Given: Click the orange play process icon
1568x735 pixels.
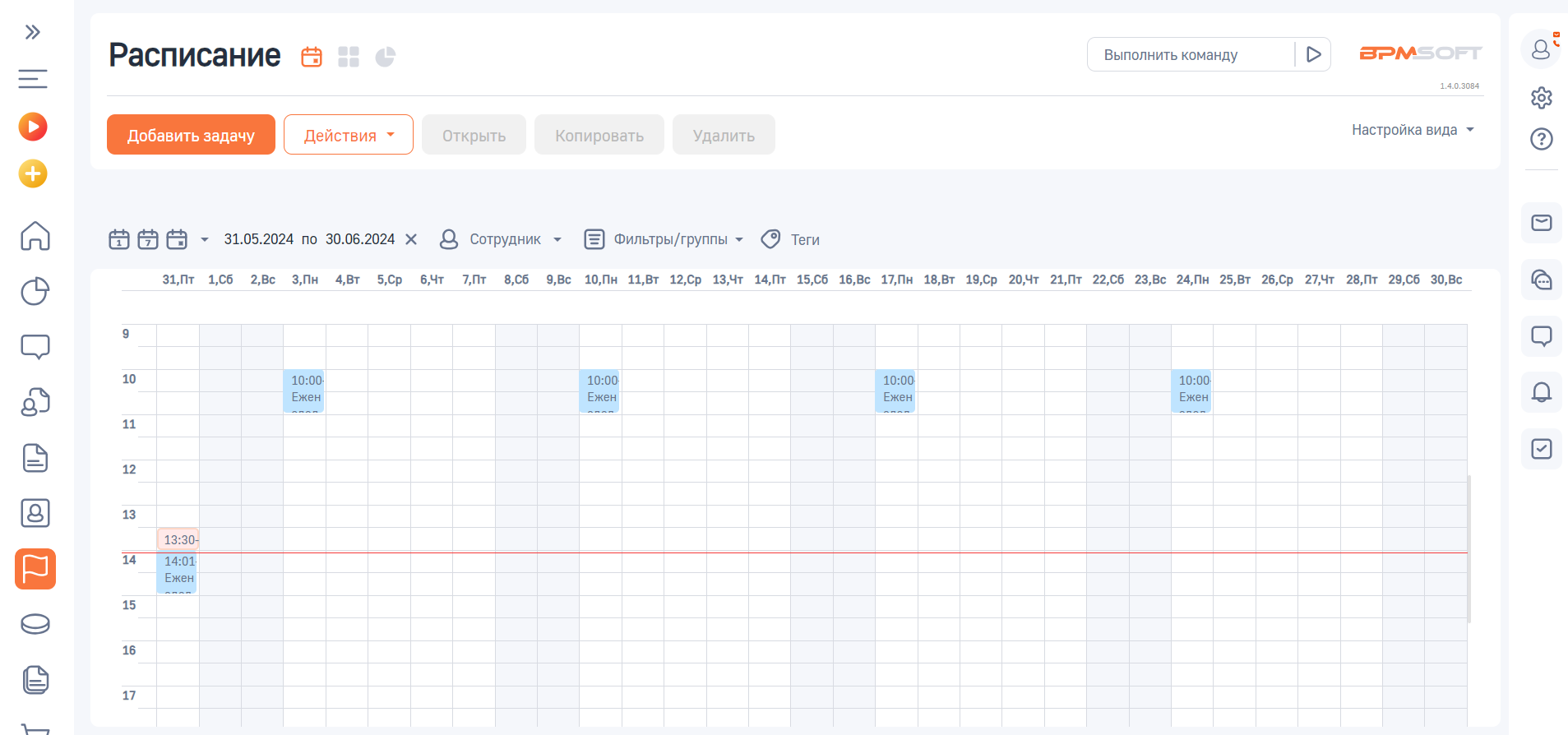Looking at the screenshot, I should 33,127.
